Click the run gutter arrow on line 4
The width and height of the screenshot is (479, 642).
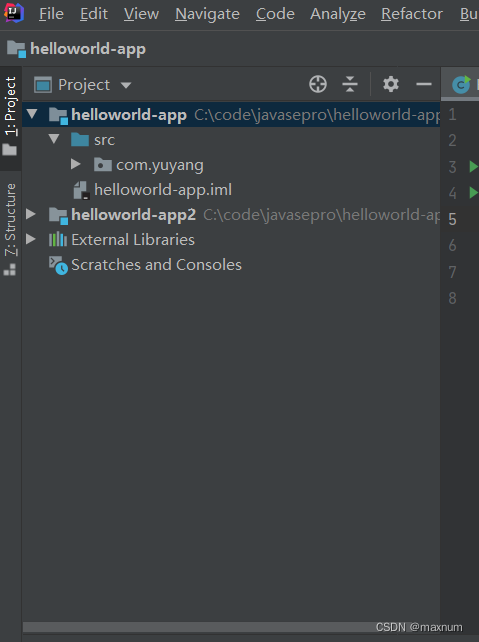[473, 192]
